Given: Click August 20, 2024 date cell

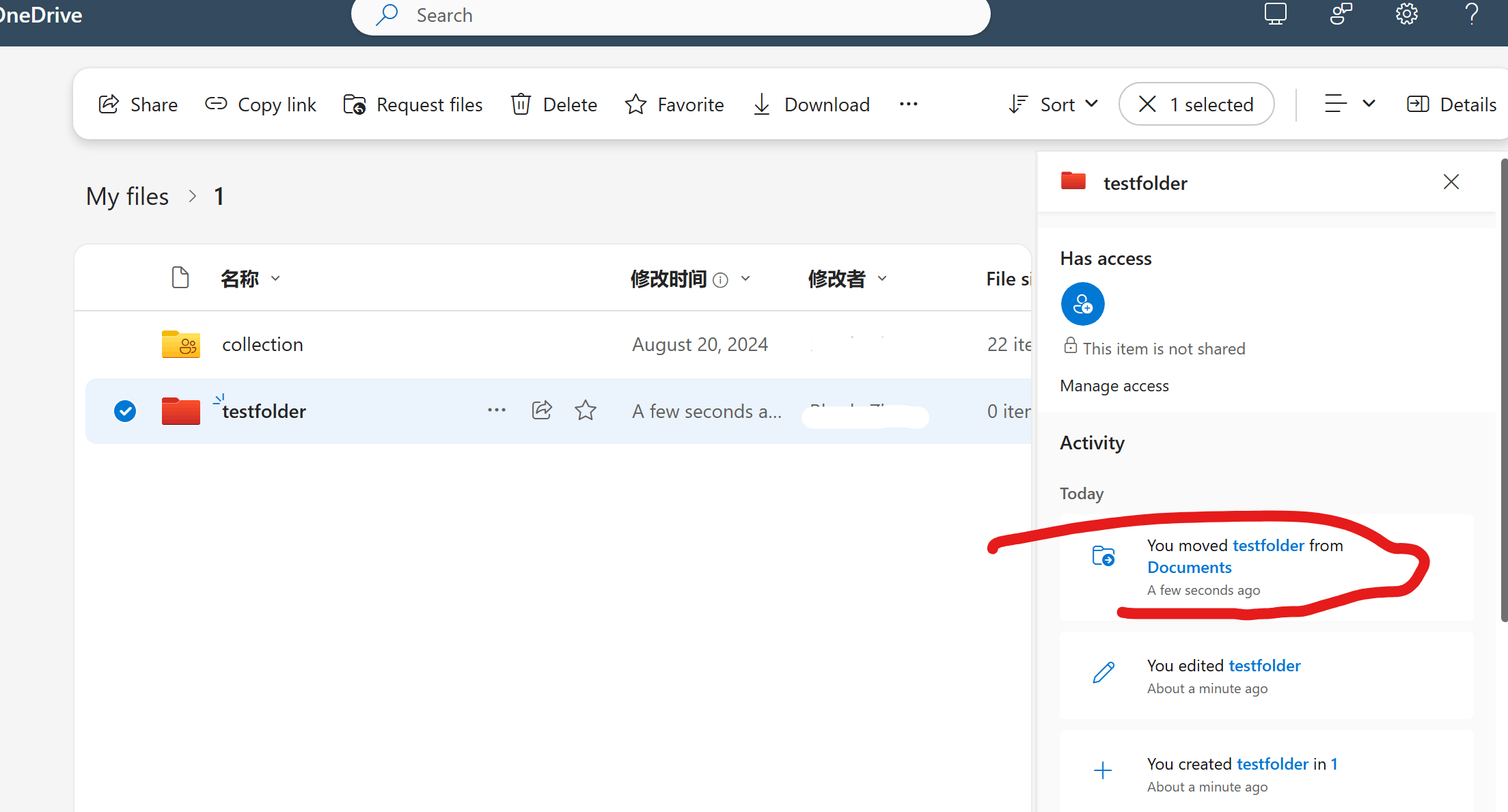Looking at the screenshot, I should pos(700,344).
